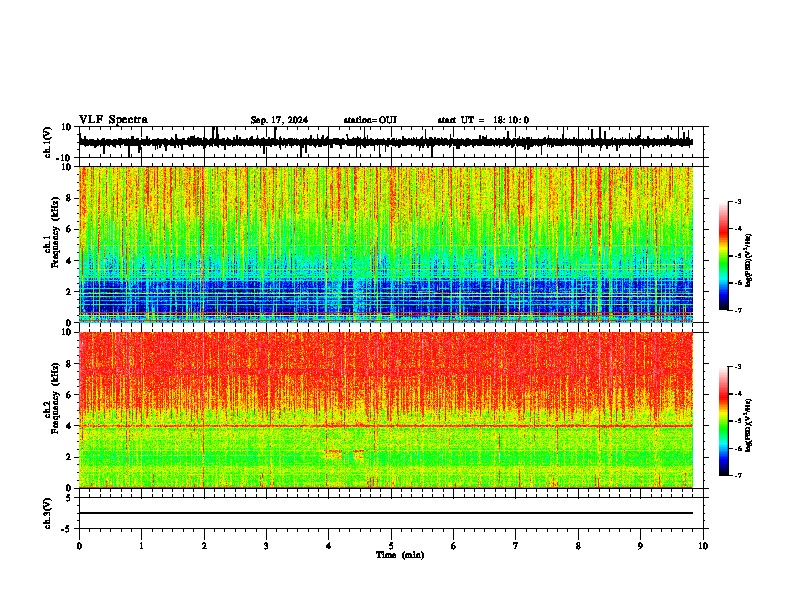792x612 pixels.
Task: Click the horizontal 4 kHz line in ch.2
Action: coord(386,426)
